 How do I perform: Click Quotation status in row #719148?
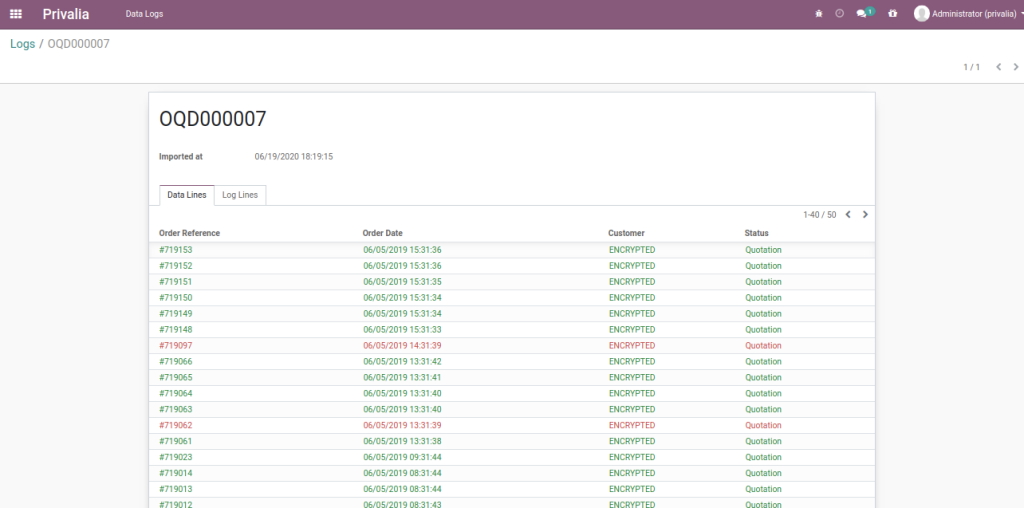(763, 330)
